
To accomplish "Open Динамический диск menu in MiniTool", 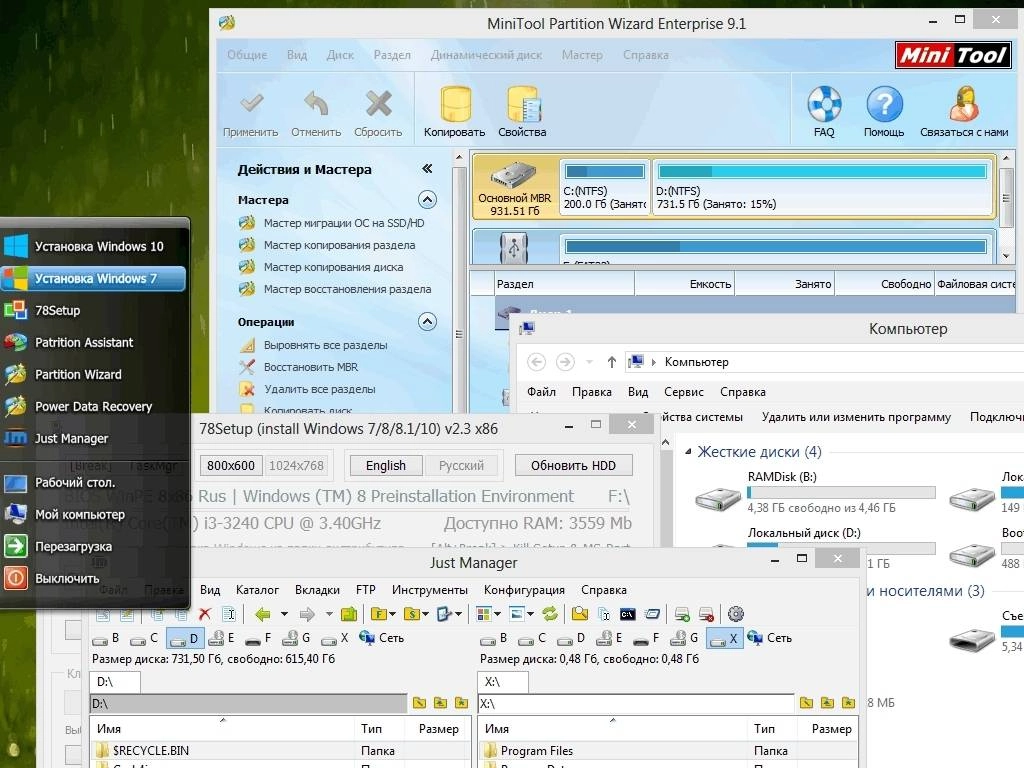I will [487, 55].
